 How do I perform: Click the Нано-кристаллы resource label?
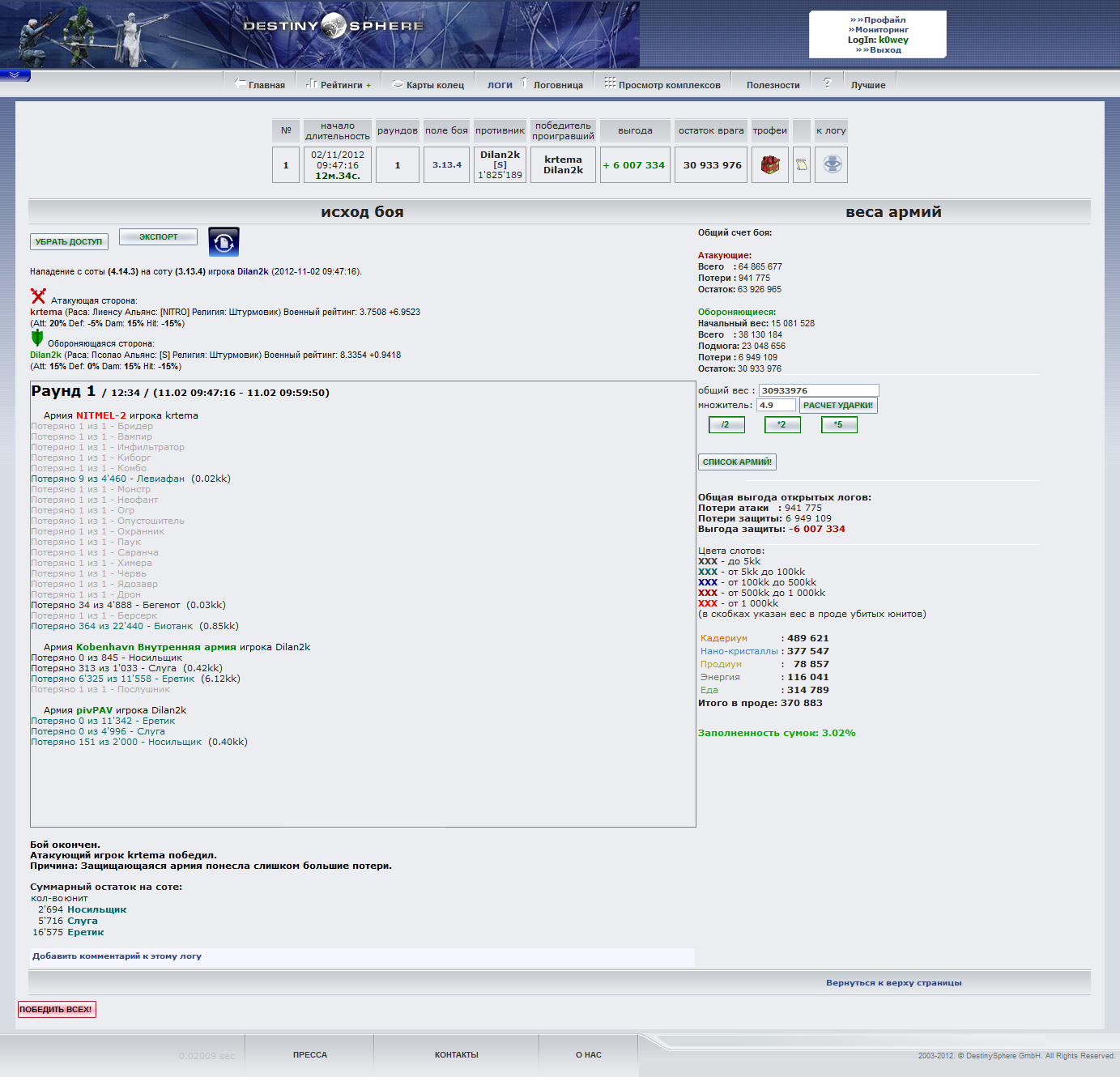point(739,651)
